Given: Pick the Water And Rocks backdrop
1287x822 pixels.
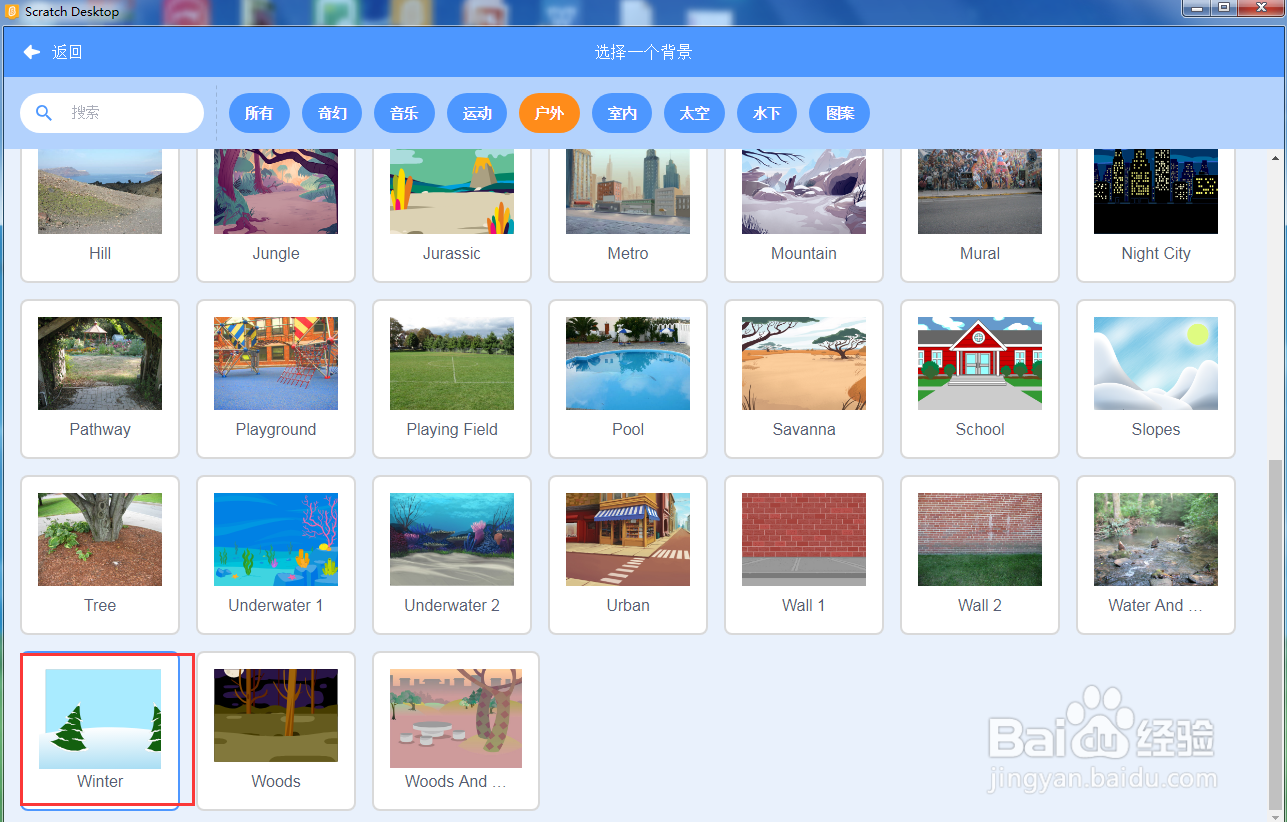Looking at the screenshot, I should (1156, 555).
